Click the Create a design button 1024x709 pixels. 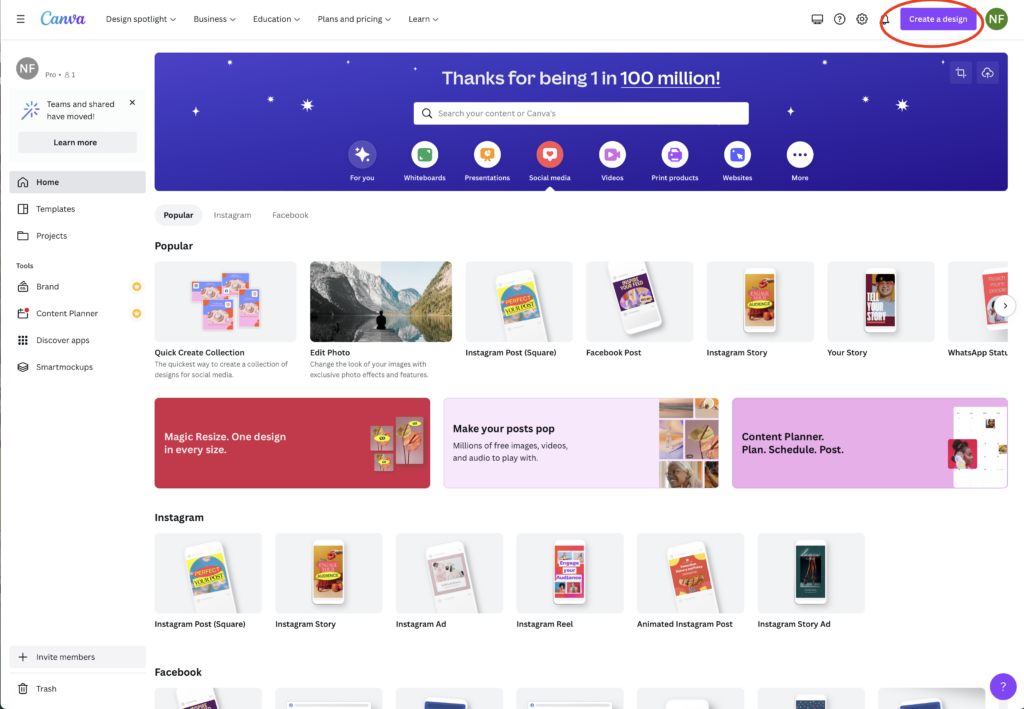coord(938,19)
